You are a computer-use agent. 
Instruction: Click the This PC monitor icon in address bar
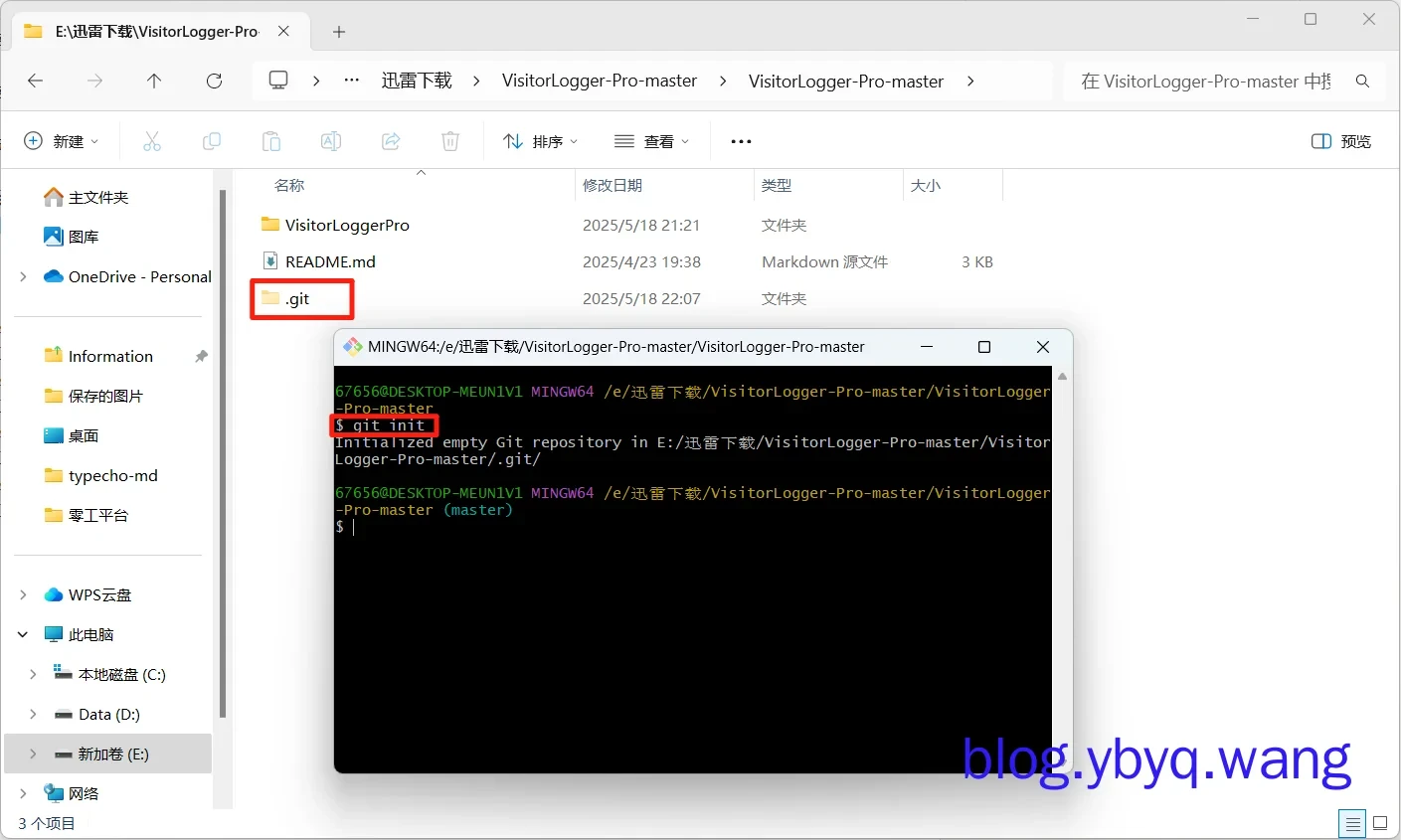point(278,81)
